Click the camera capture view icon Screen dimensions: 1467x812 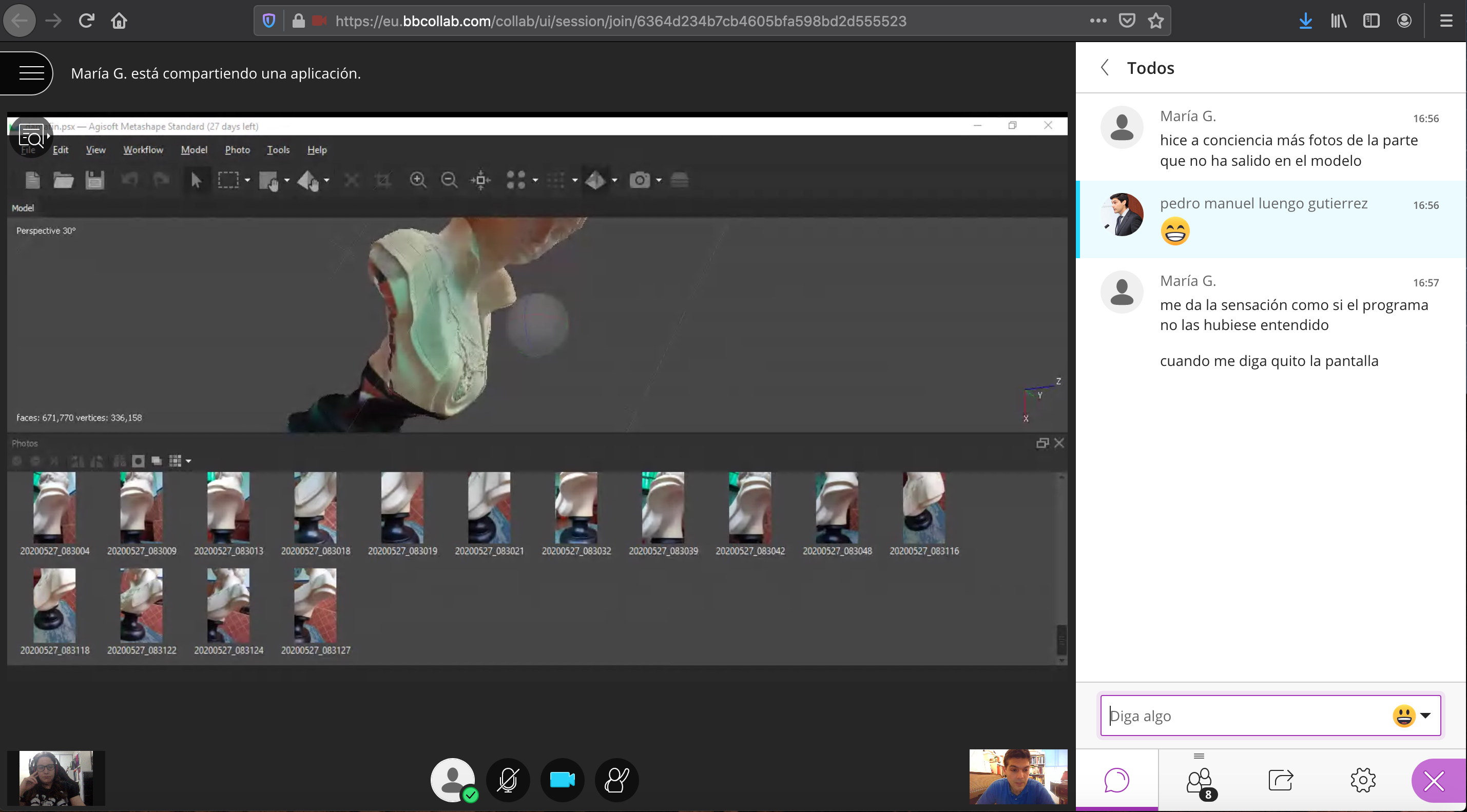pyautogui.click(x=640, y=180)
